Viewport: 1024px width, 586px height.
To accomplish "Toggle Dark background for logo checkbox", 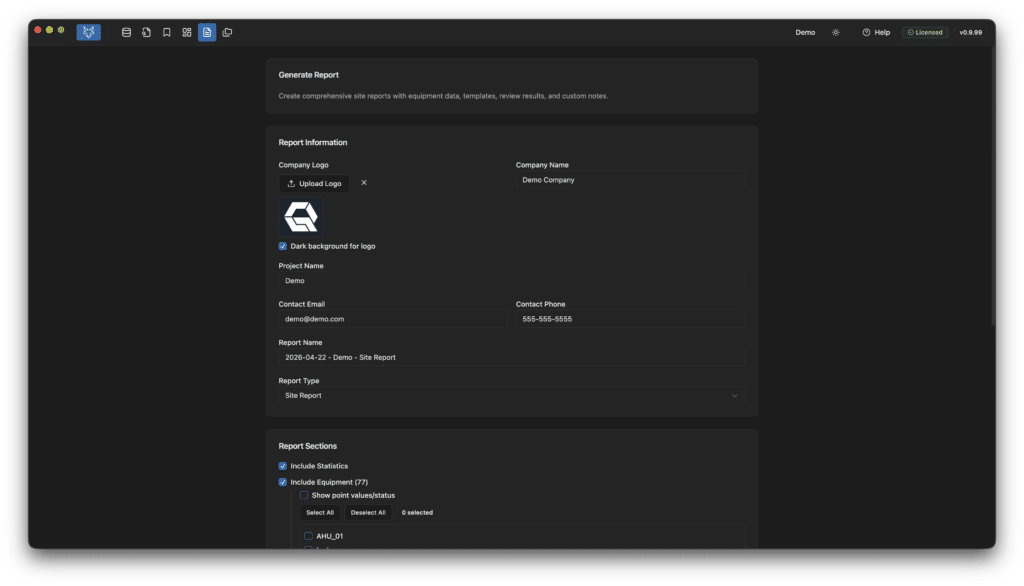I will [x=283, y=246].
